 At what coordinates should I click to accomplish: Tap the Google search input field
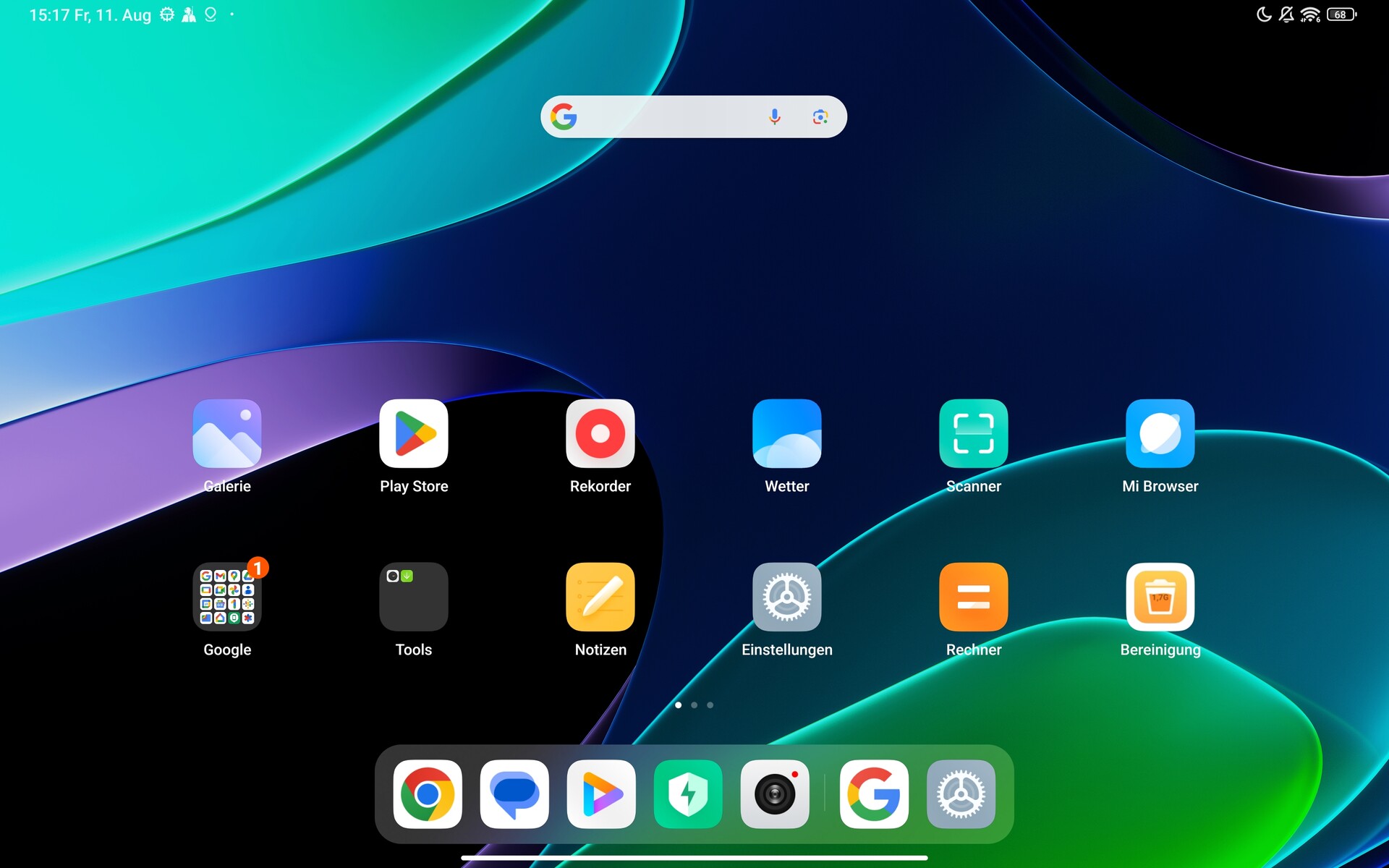666,116
